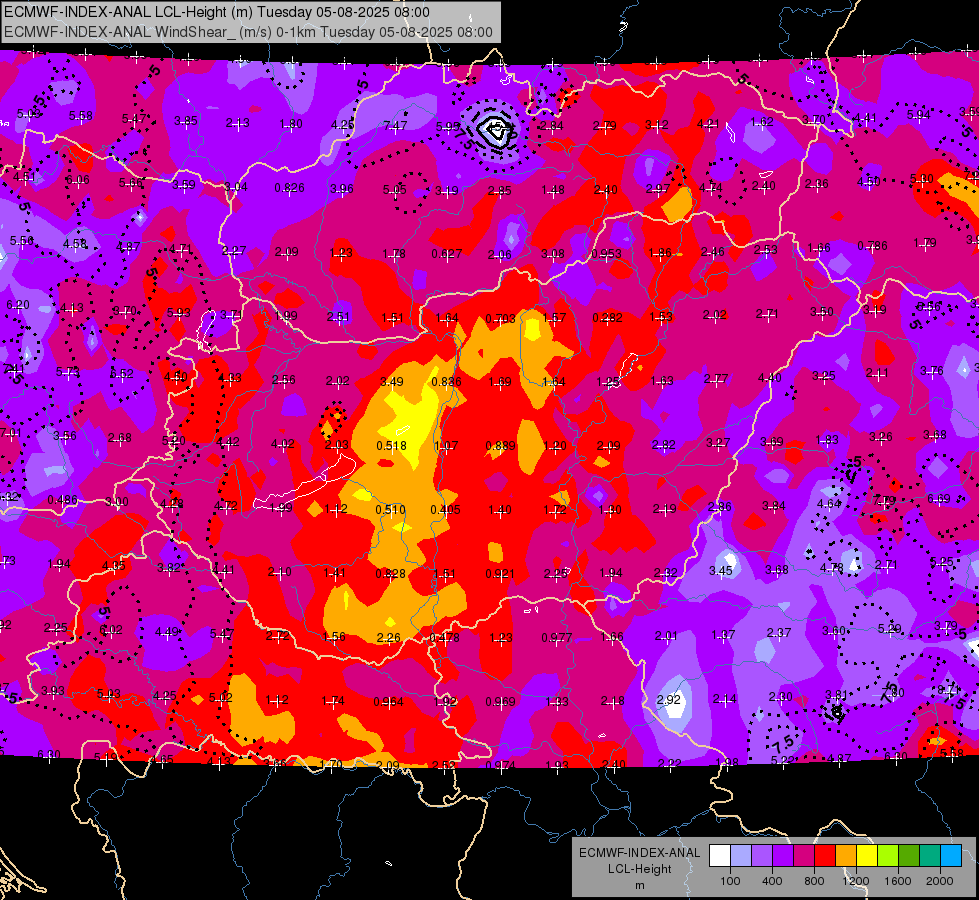Click the wind shear value 0.627
The width and height of the screenshot is (979, 900).
coord(447,254)
